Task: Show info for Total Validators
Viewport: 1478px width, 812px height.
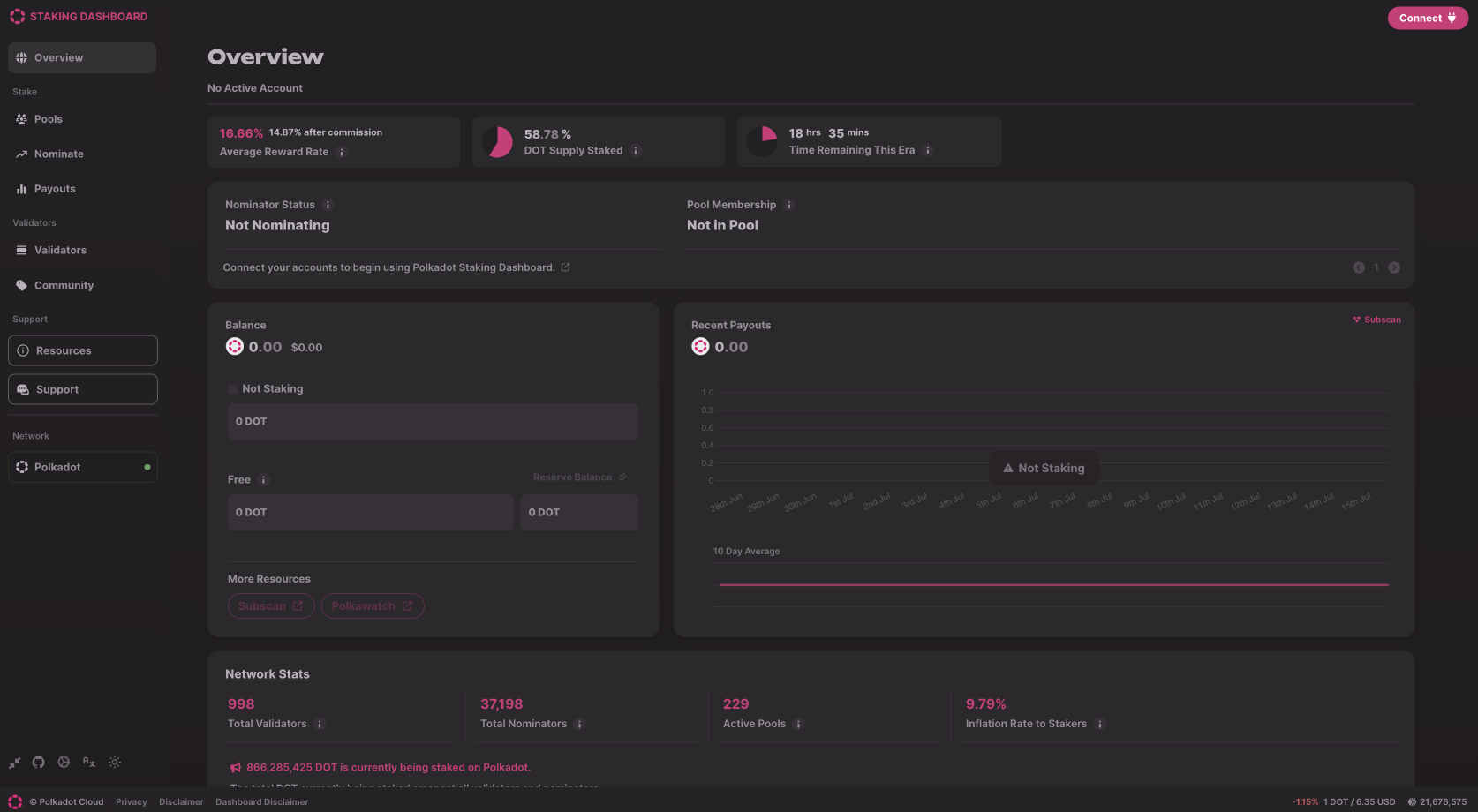Action: click(320, 725)
